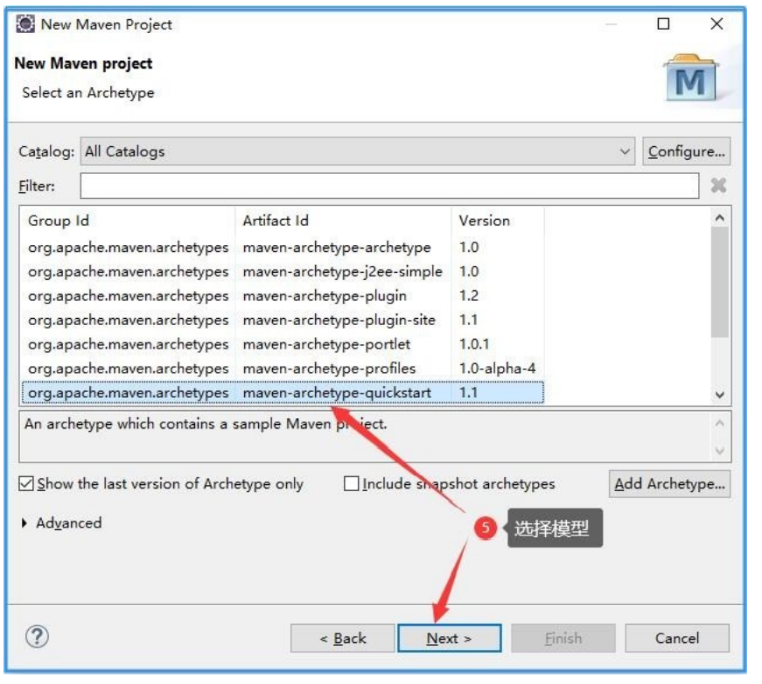Select maven-archetype-plugin-site row
Image resolution: width=762 pixels, height=684 pixels.
coord(282,320)
